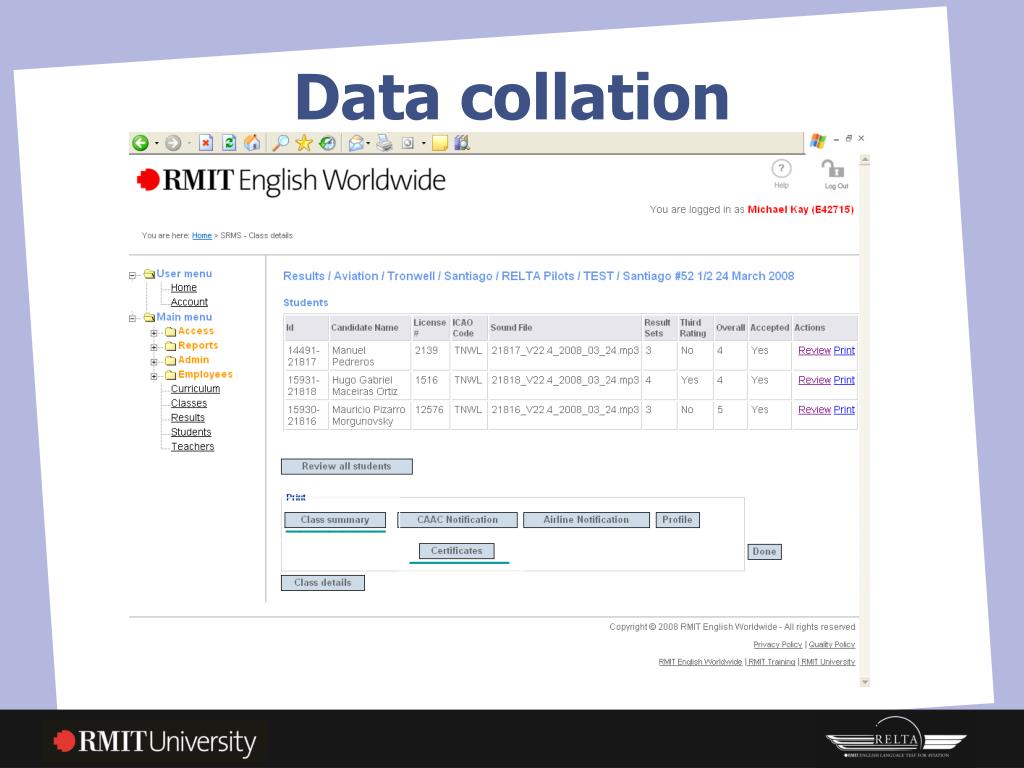This screenshot has width=1024, height=768.
Task: Click the Windows flag logo
Action: pyautogui.click(x=818, y=140)
